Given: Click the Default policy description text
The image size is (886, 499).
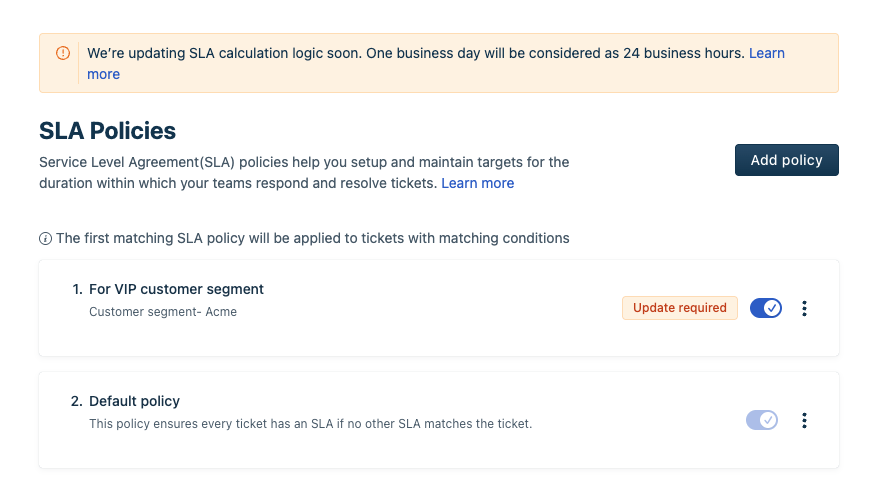Looking at the screenshot, I should [x=310, y=423].
